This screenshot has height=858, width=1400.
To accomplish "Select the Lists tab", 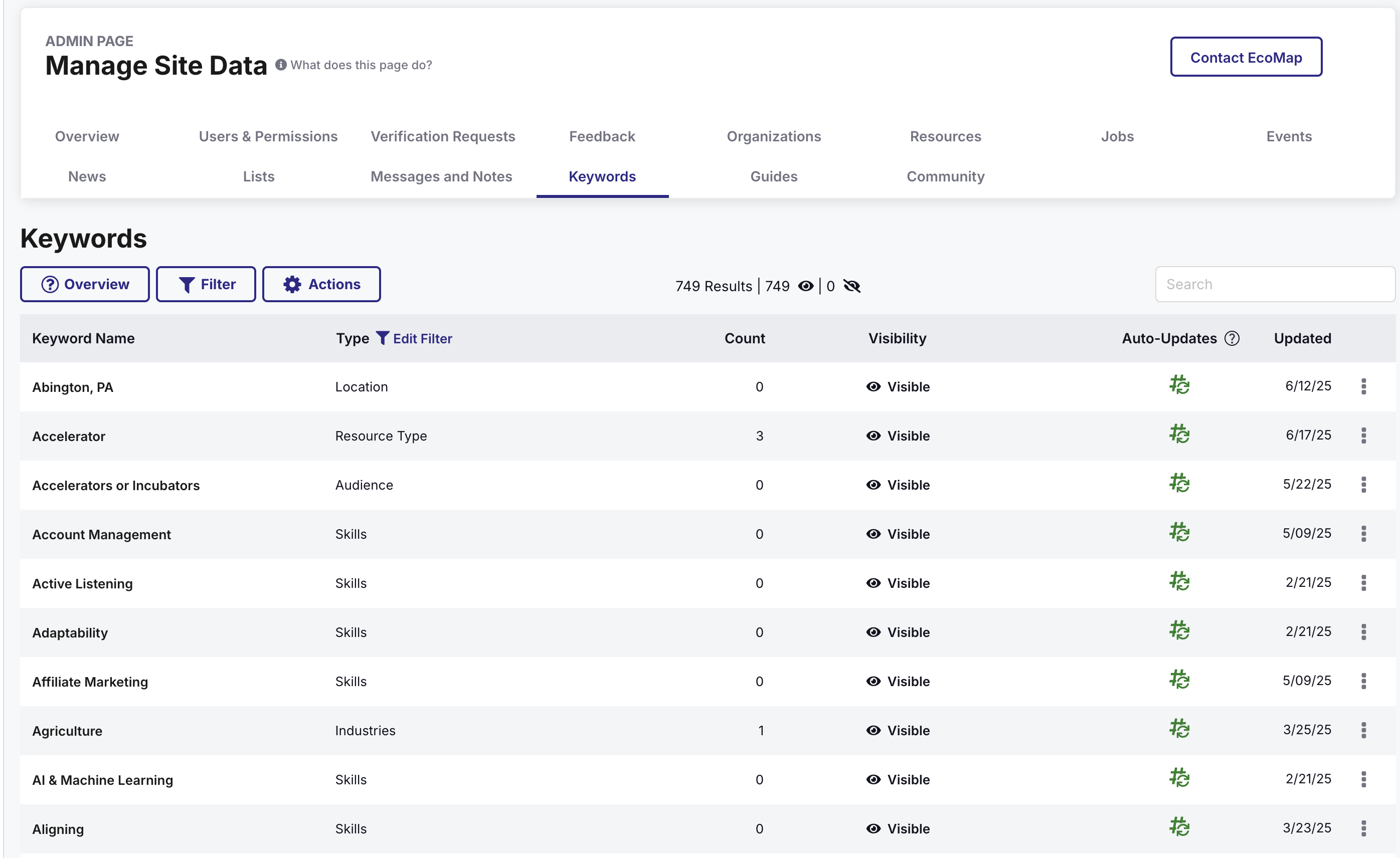I will (259, 176).
